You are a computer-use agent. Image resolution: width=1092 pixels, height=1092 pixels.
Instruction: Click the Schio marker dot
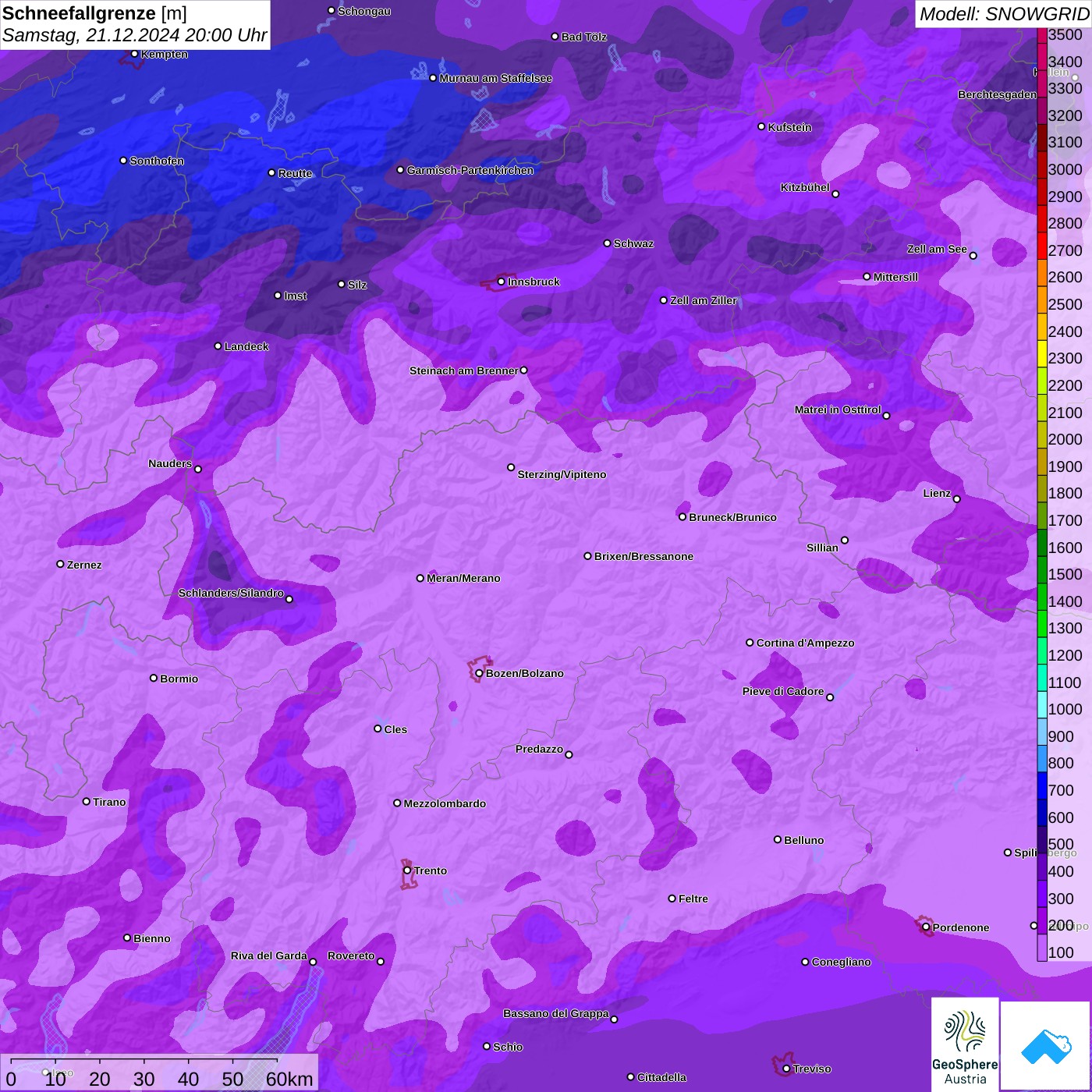point(487,1047)
